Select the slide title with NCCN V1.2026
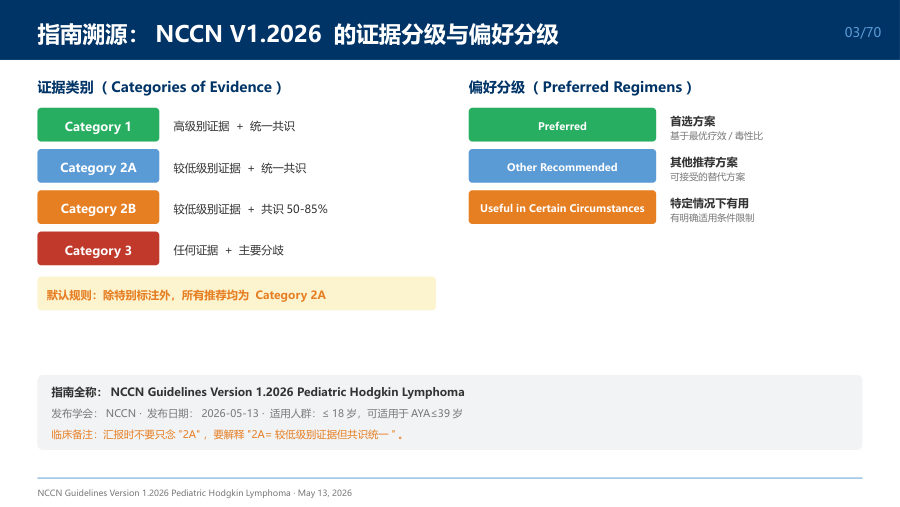This screenshot has height=507, width=900. [x=298, y=33]
